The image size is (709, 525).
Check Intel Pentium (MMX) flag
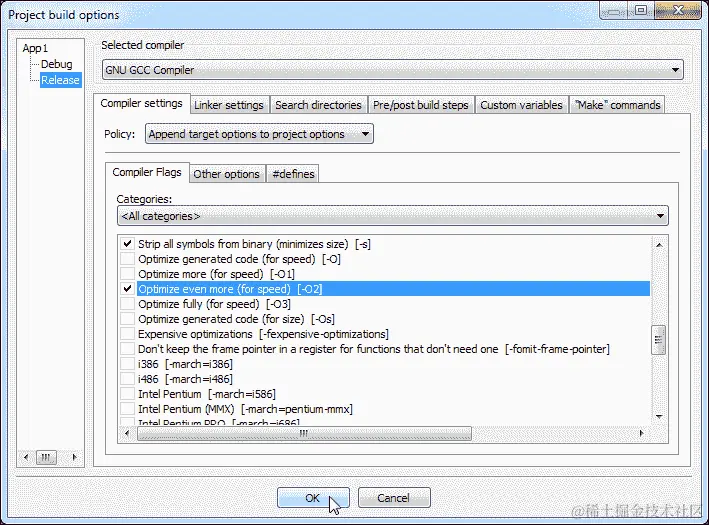tap(128, 409)
